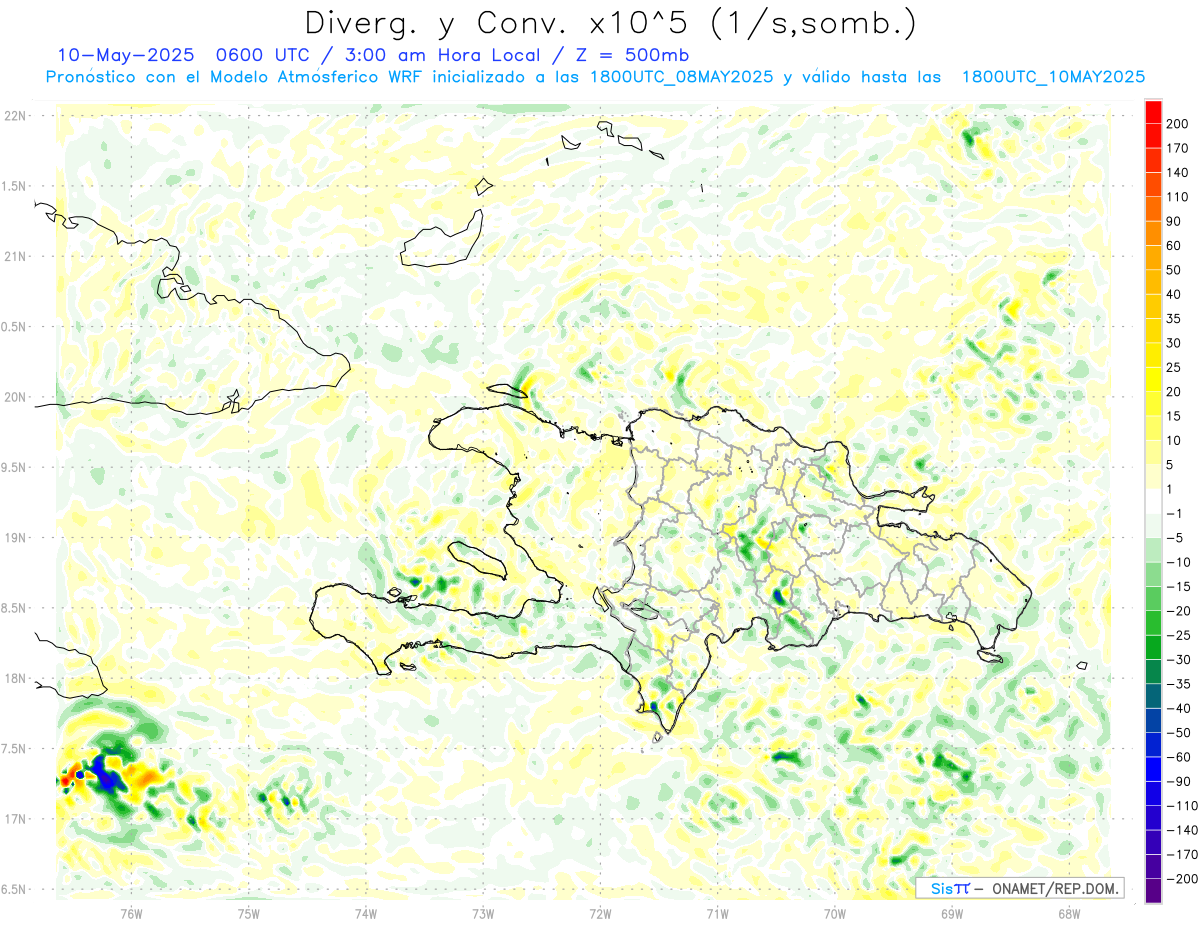Pick the '40' colorbar value
The image size is (1200, 927).
[x=1174, y=294]
